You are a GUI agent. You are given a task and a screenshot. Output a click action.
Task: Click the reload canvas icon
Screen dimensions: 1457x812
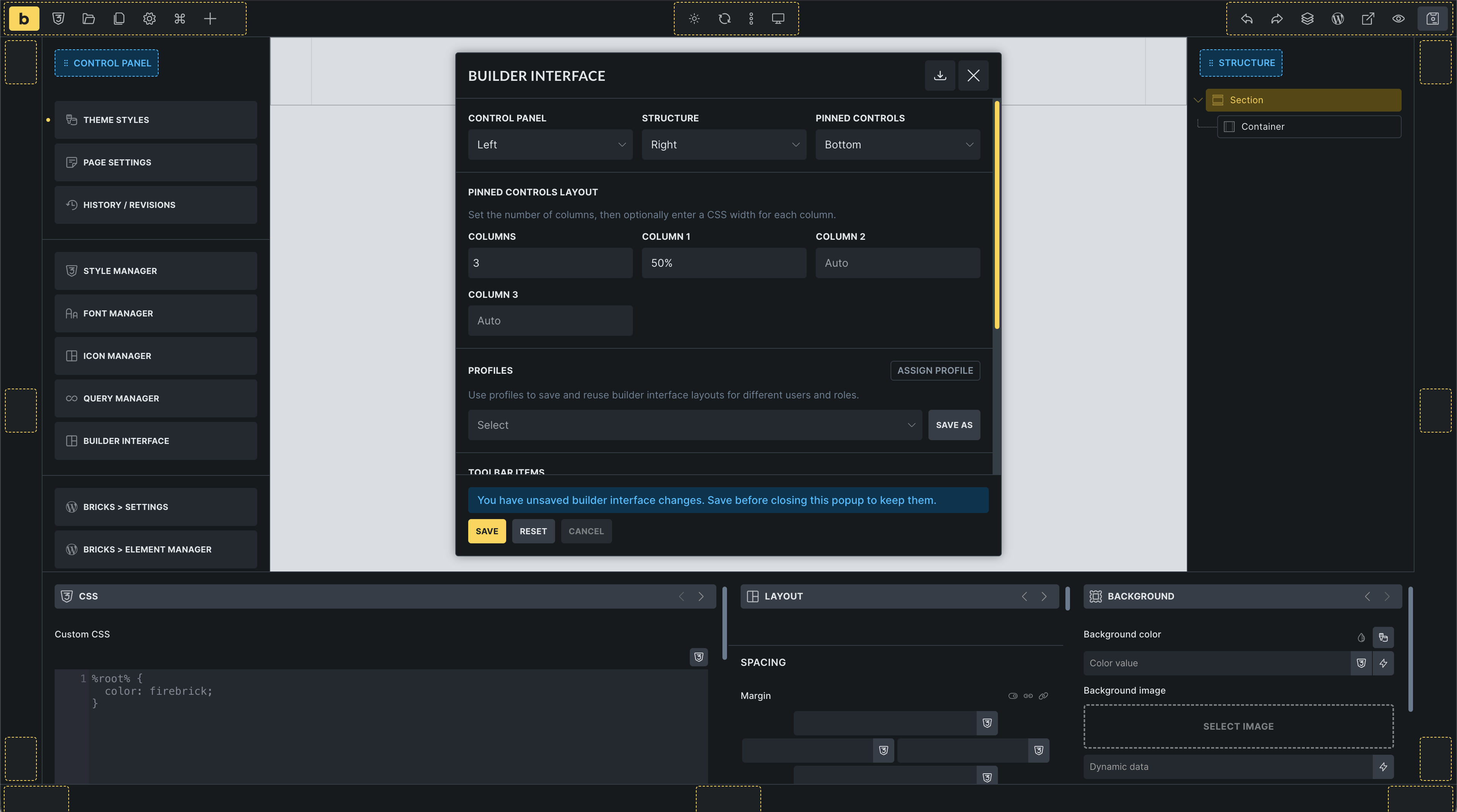[x=725, y=19]
